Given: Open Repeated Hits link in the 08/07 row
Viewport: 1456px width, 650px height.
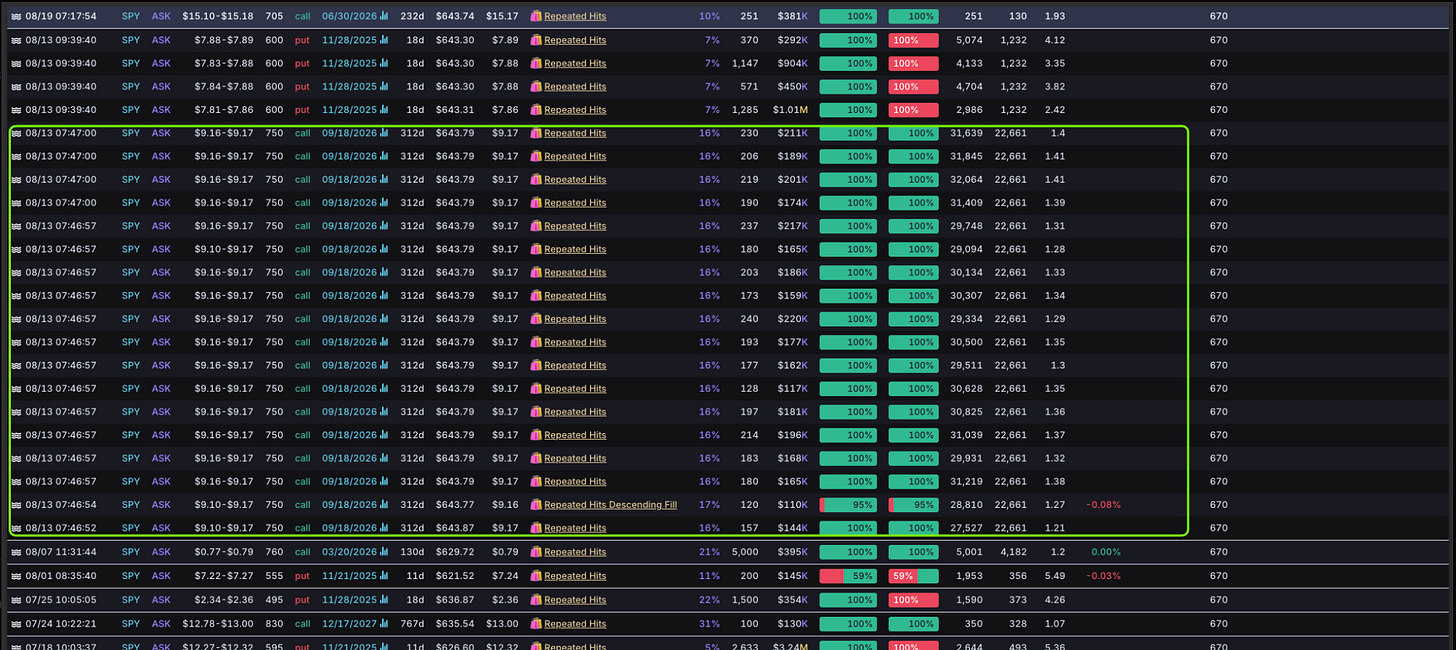Looking at the screenshot, I should tap(575, 552).
